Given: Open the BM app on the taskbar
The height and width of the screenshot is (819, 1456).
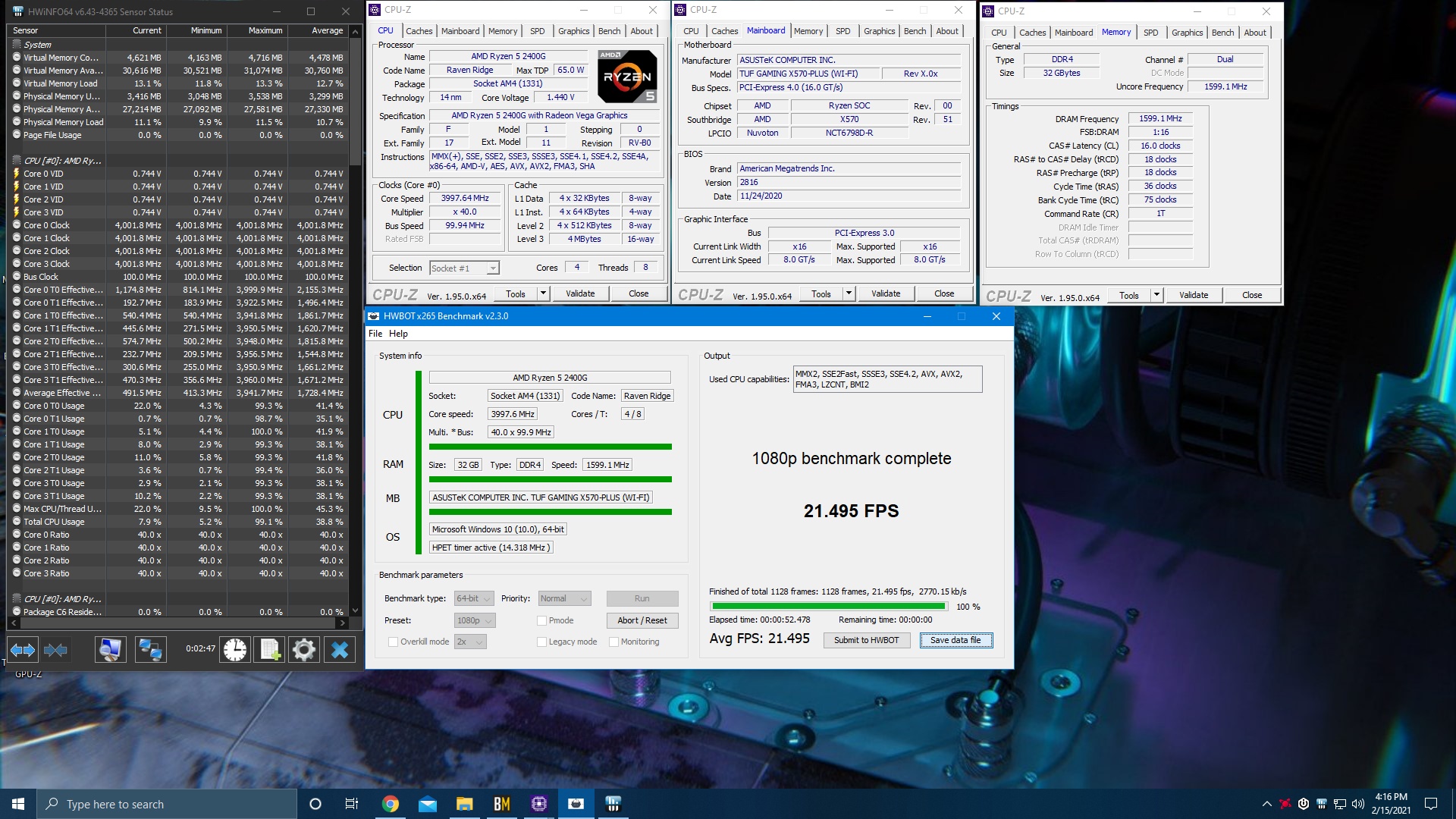Looking at the screenshot, I should [501, 804].
